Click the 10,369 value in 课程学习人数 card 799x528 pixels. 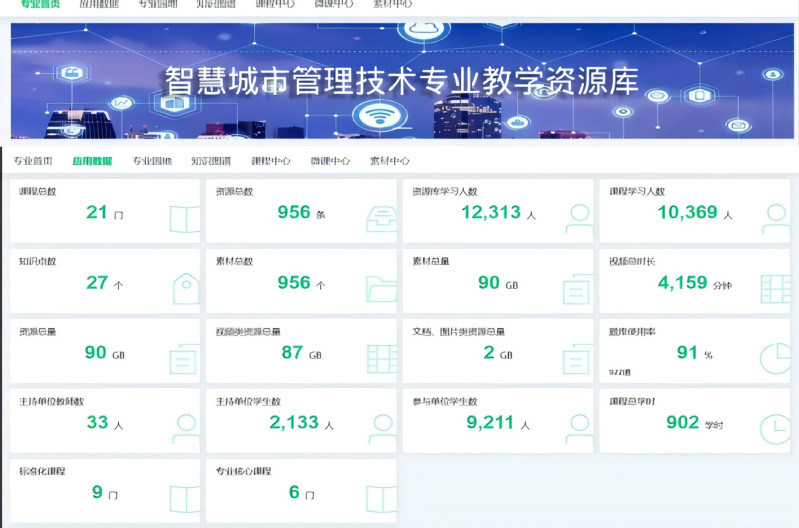(687, 212)
